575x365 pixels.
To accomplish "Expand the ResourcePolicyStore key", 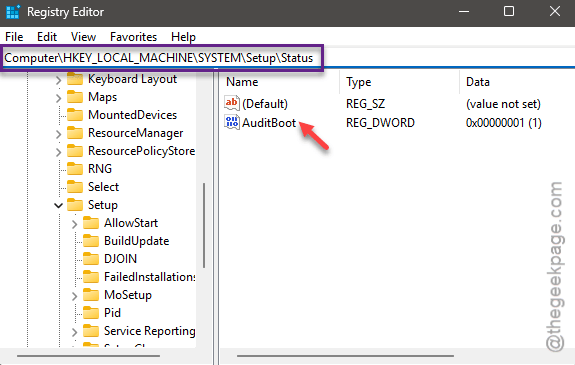I will point(58,152).
